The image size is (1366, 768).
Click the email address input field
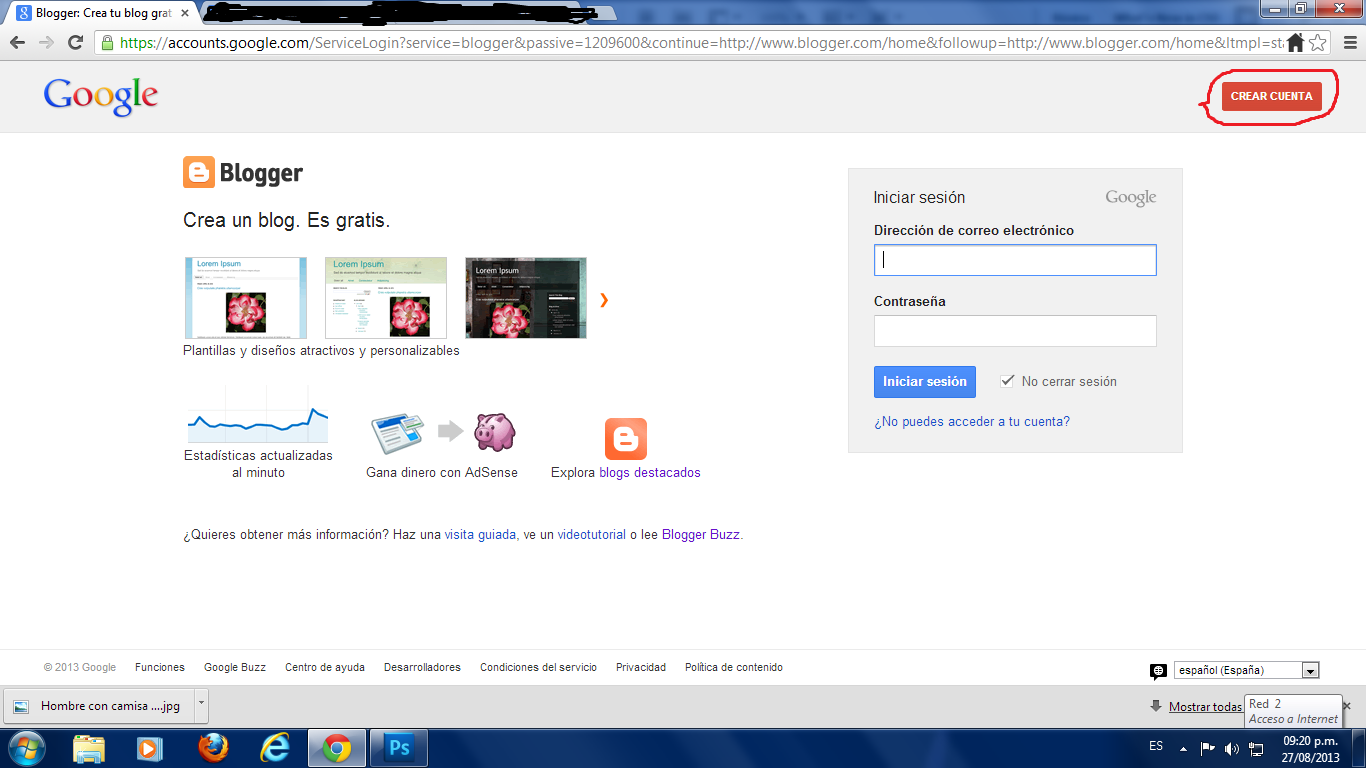1014,259
